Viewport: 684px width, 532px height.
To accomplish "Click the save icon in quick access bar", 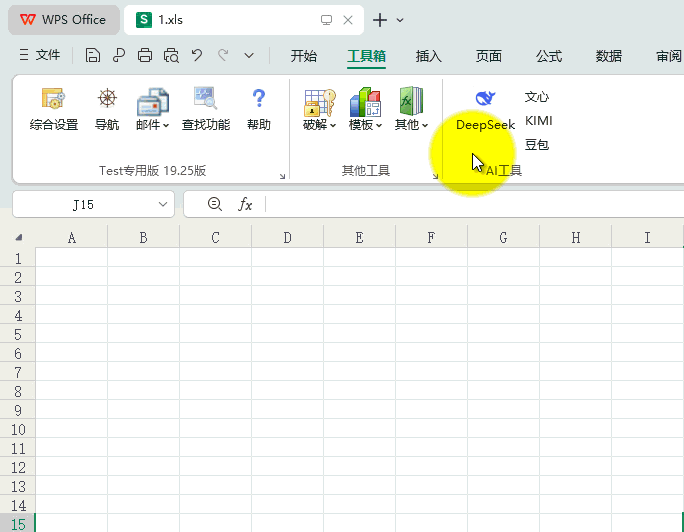I will (x=93, y=56).
